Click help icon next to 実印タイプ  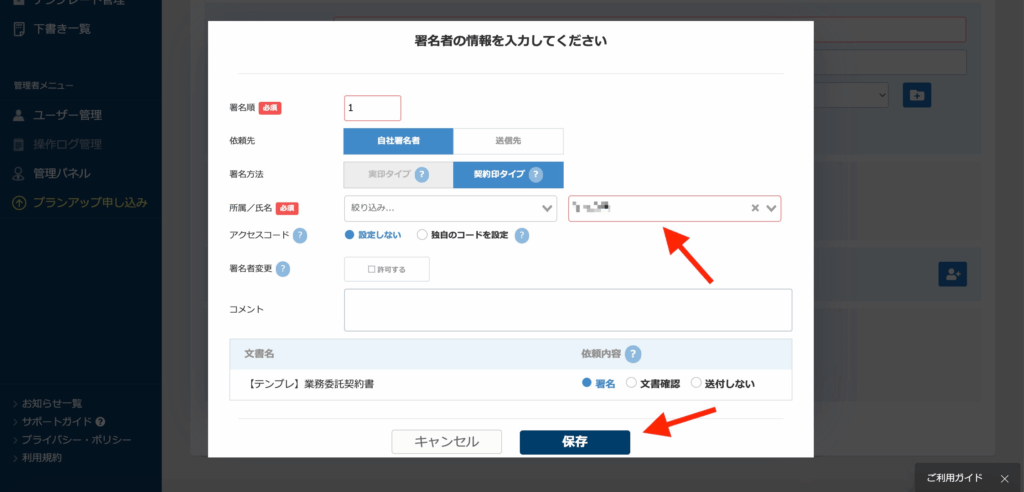[x=422, y=175]
